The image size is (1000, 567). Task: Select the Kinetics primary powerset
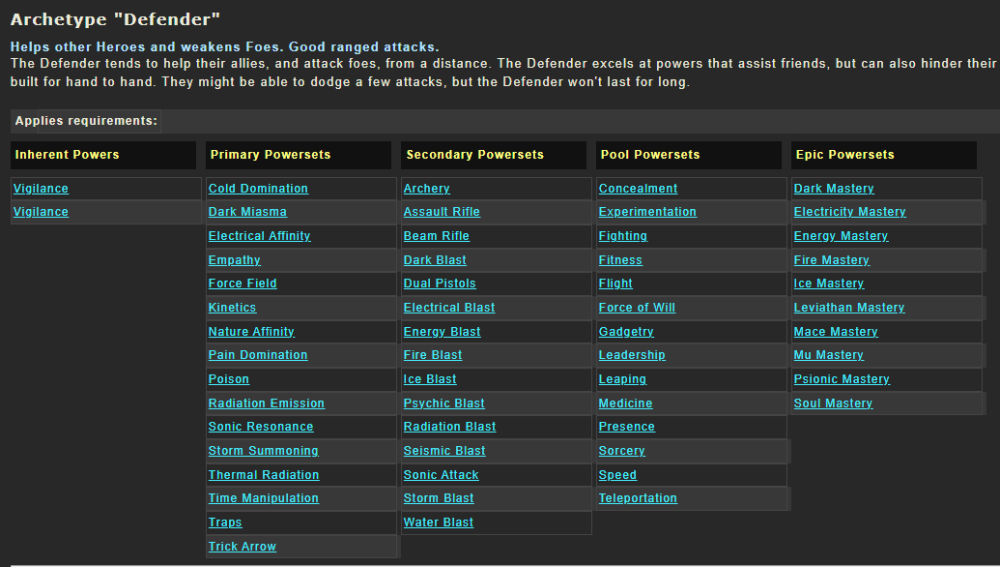pyautogui.click(x=232, y=308)
